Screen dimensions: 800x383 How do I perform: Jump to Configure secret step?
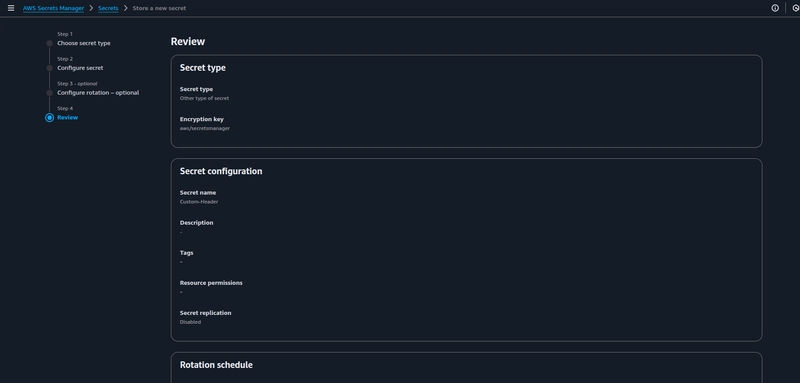click(80, 68)
